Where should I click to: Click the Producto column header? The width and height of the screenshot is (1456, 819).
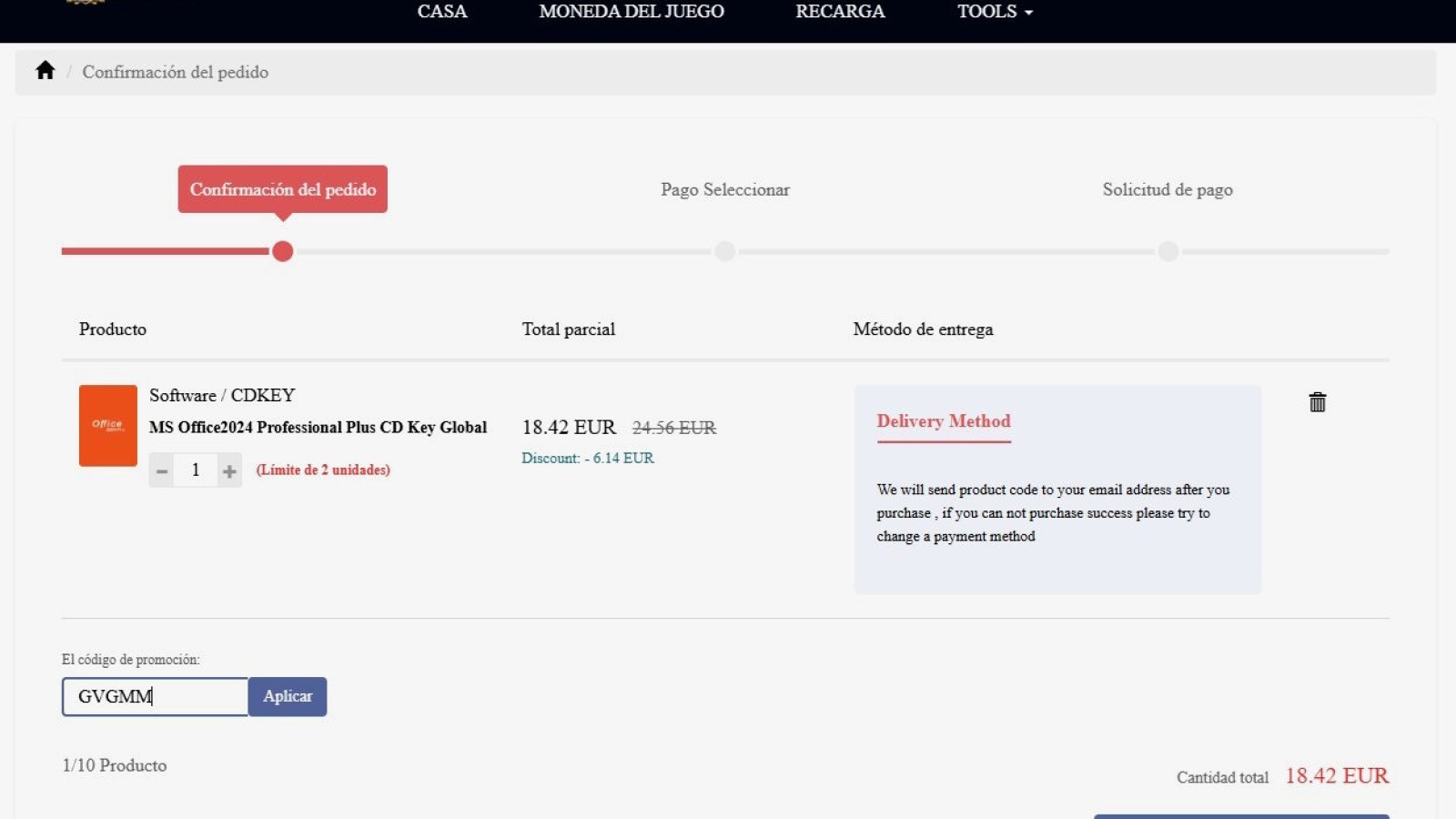pyautogui.click(x=113, y=329)
